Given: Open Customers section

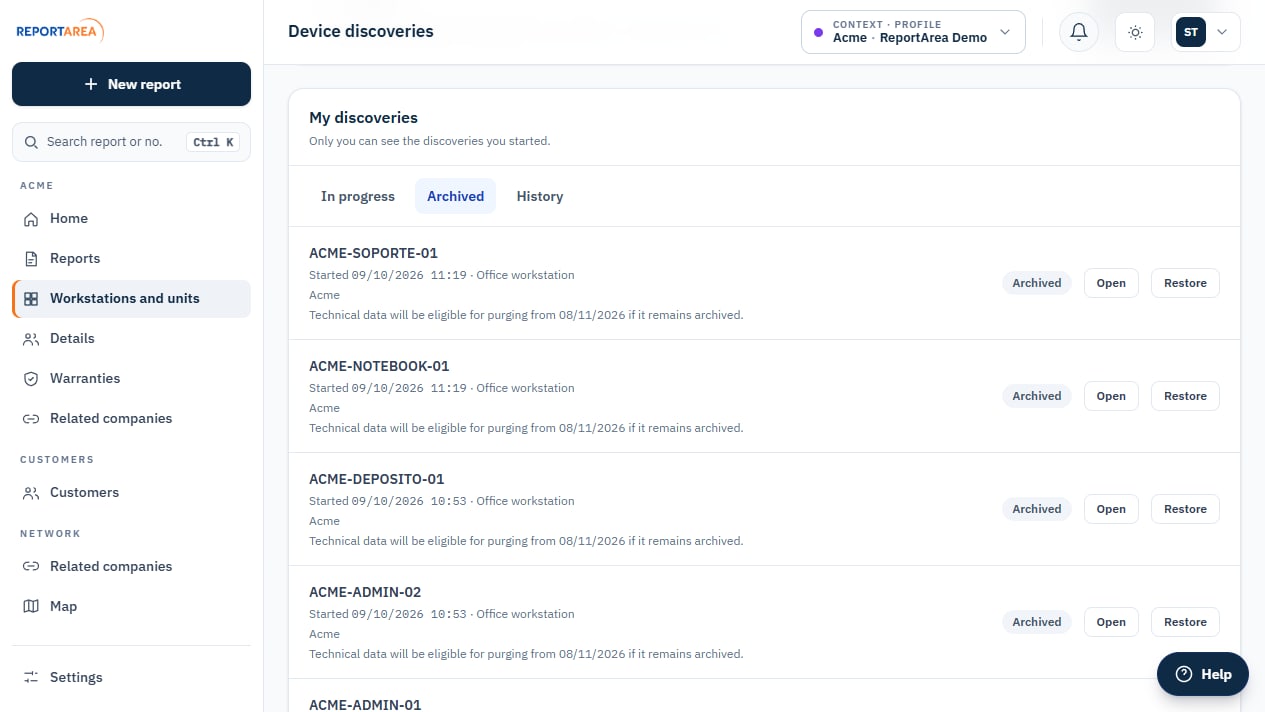Looking at the screenshot, I should 131,493.
